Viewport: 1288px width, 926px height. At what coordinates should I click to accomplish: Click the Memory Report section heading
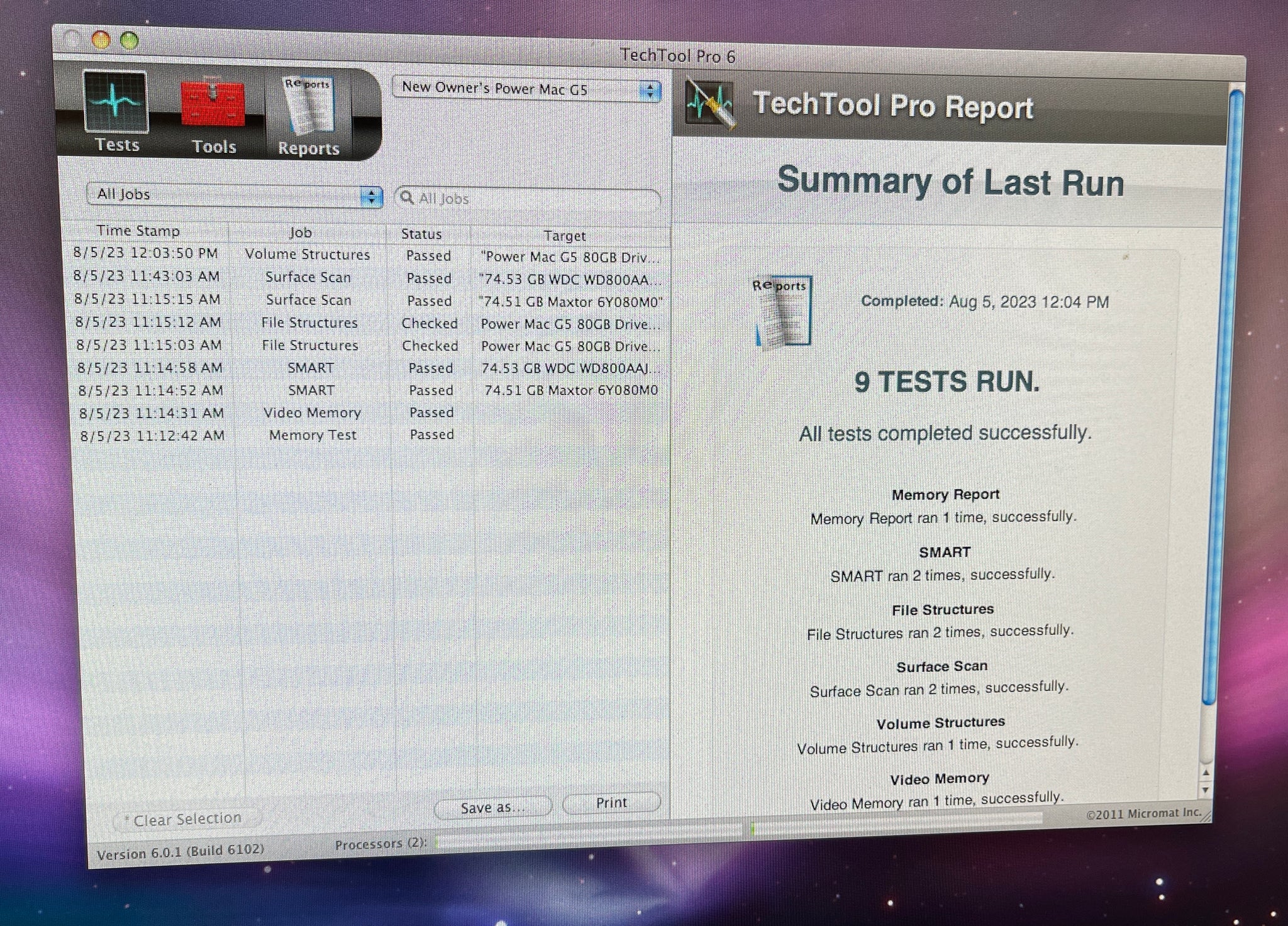click(945, 495)
